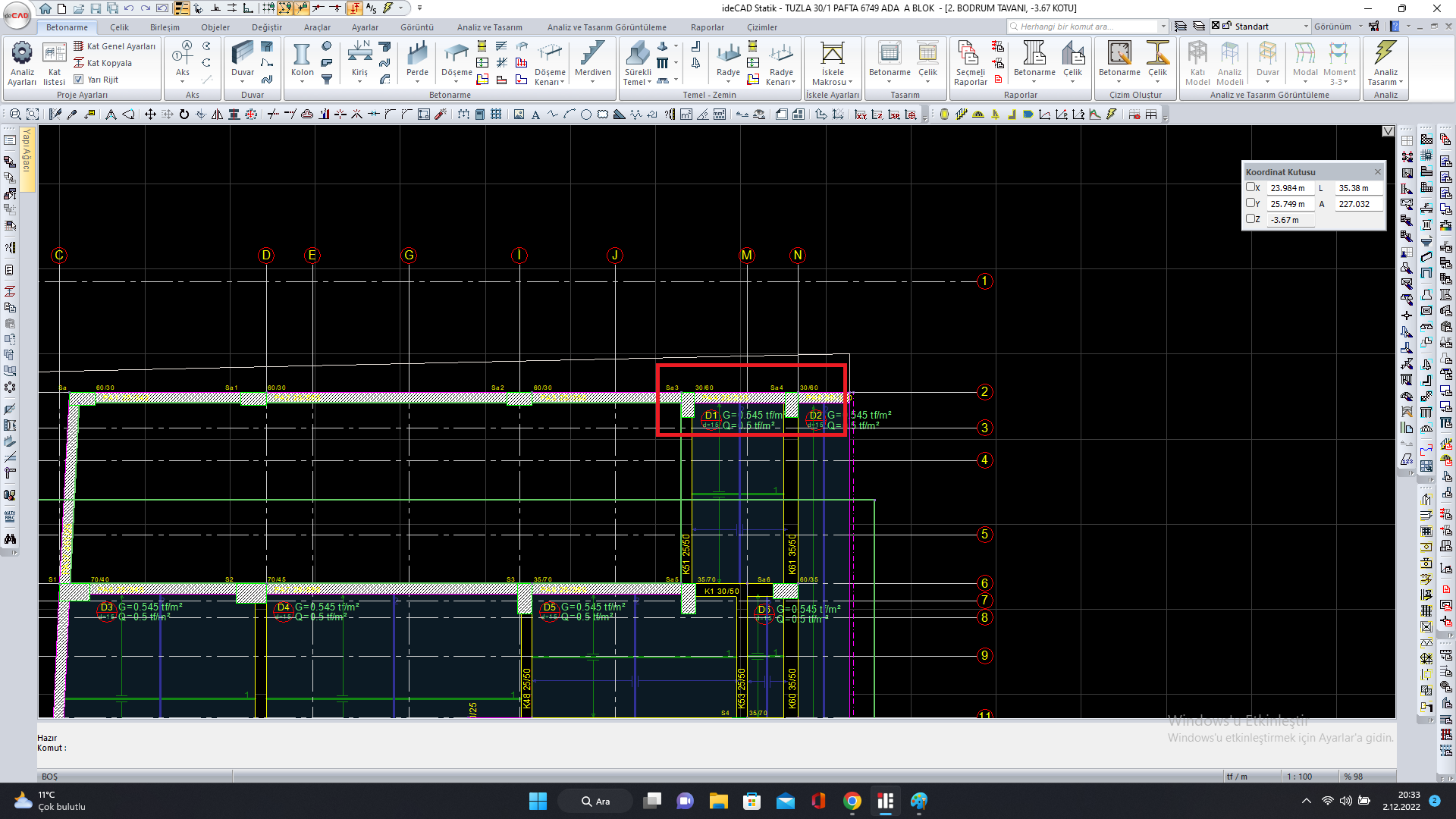Toggle Yarı Rijit checkbox
The image size is (1456, 819).
(78, 79)
